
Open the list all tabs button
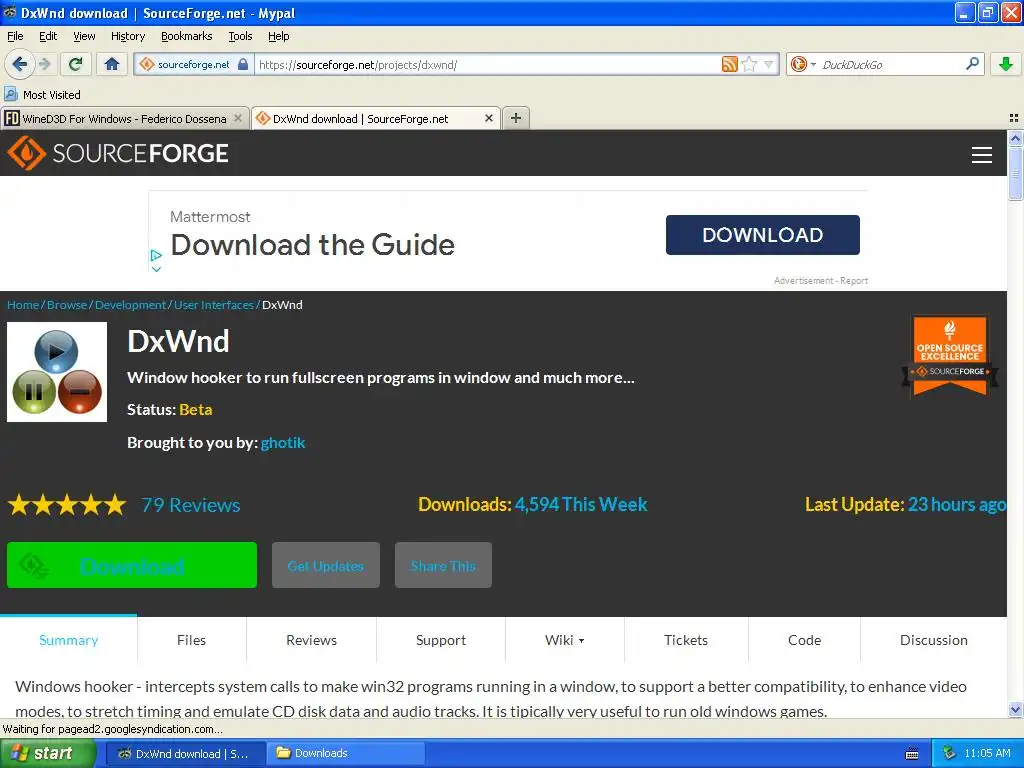coord(1014,118)
